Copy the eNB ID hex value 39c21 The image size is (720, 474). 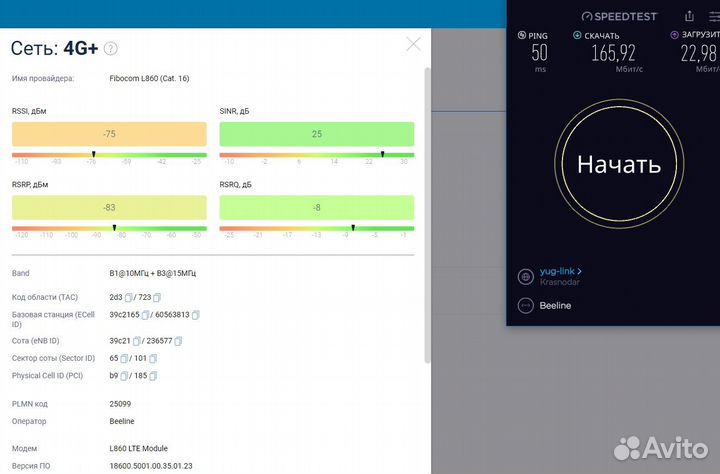tap(136, 340)
